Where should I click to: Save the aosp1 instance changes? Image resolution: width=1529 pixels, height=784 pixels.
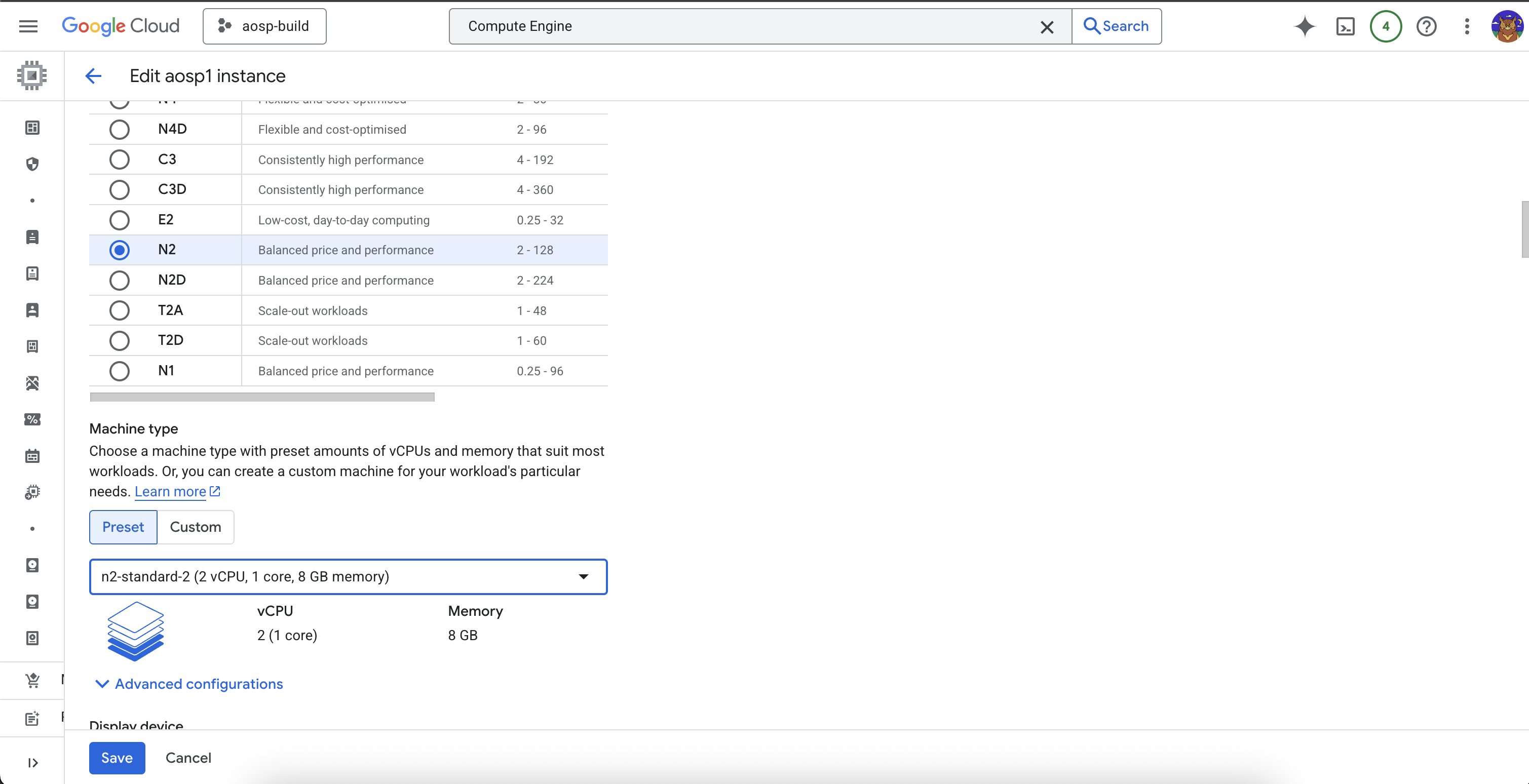(117, 758)
